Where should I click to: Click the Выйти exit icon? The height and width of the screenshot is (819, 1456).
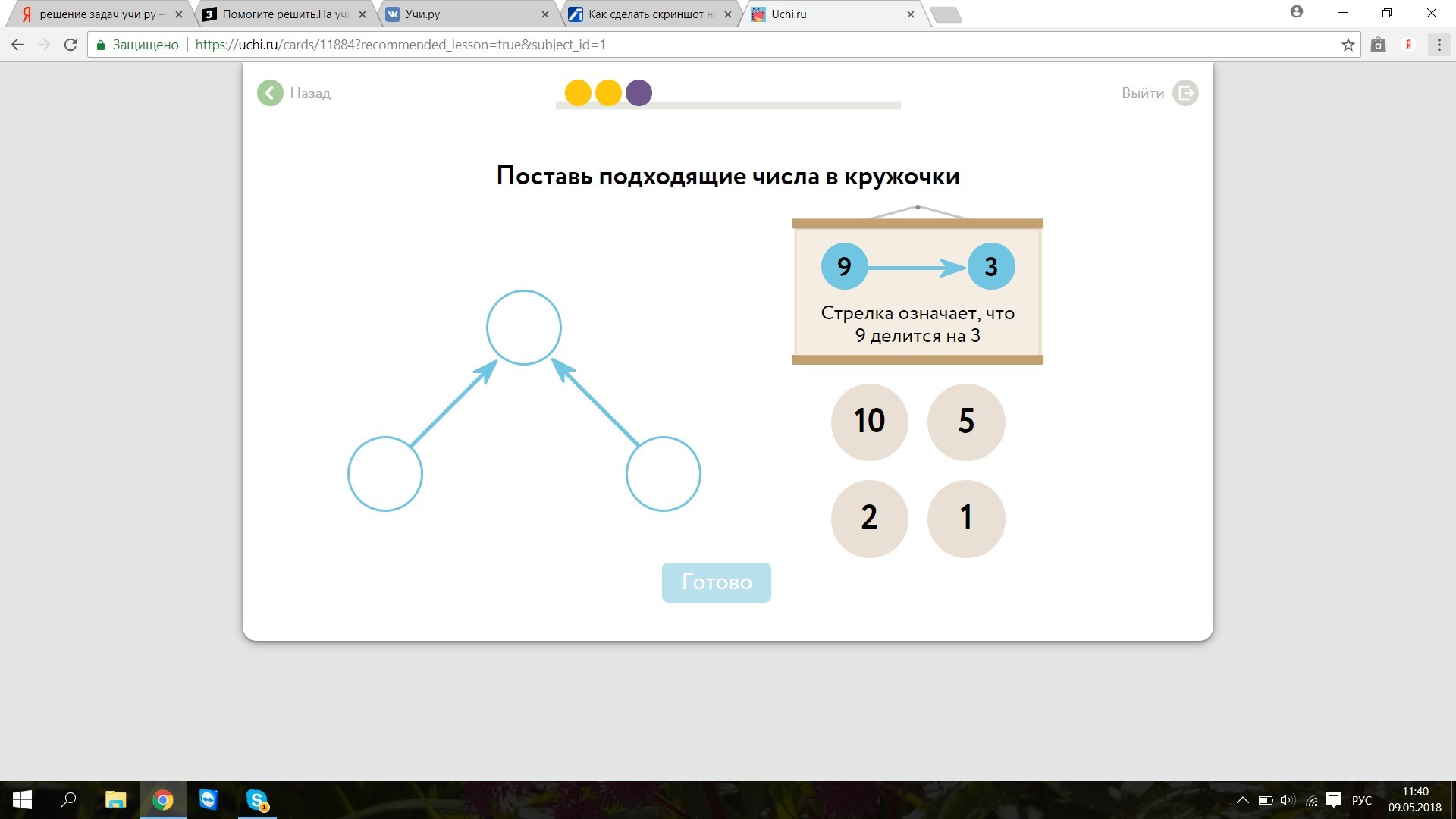point(1185,93)
